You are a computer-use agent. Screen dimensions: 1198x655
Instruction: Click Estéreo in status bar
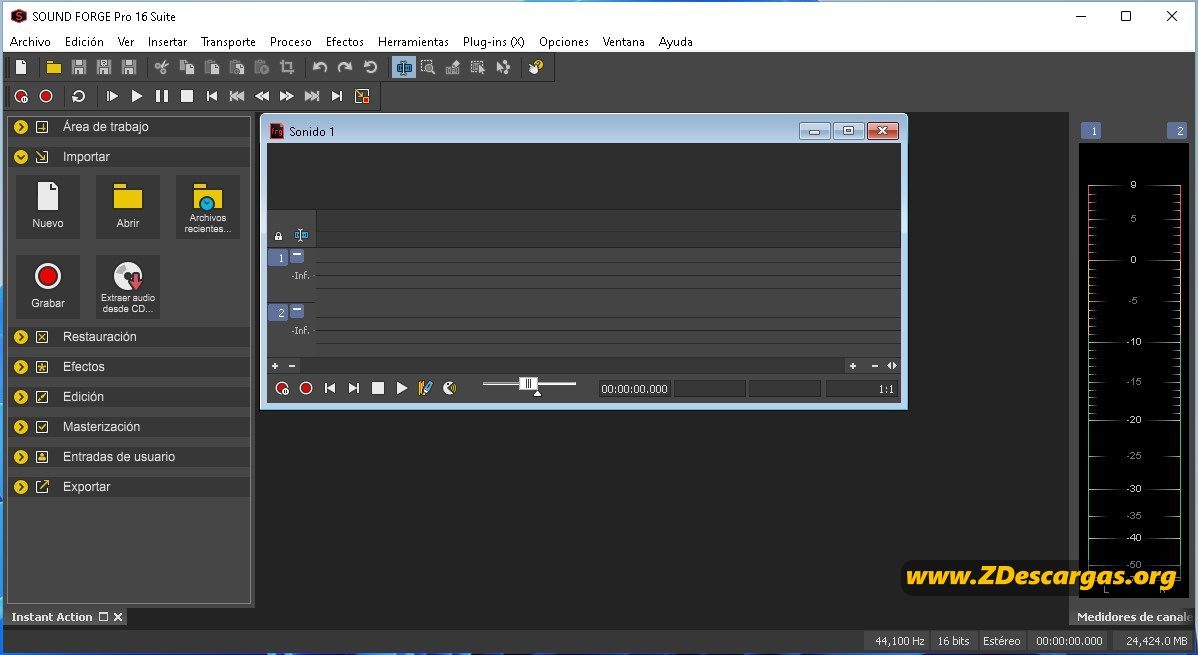[x=1001, y=641]
